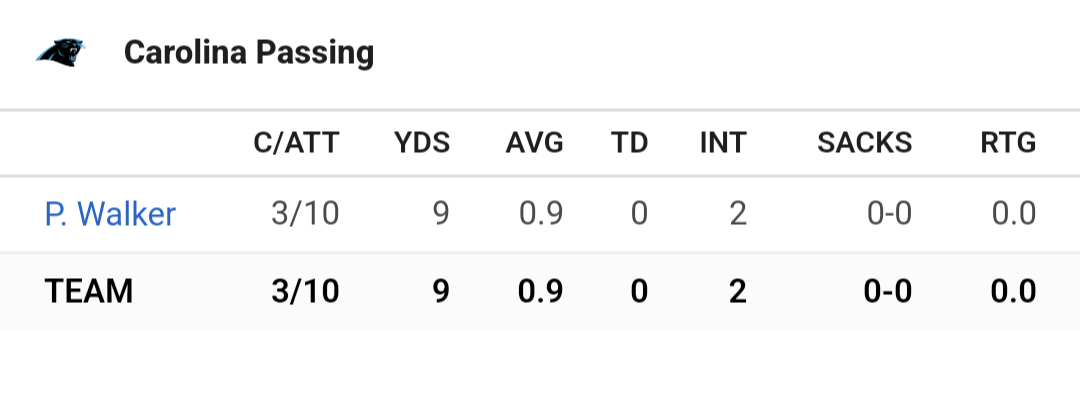This screenshot has height=395, width=1080.
Task: Click the TEAM row 0.0 rating
Action: click(1013, 292)
